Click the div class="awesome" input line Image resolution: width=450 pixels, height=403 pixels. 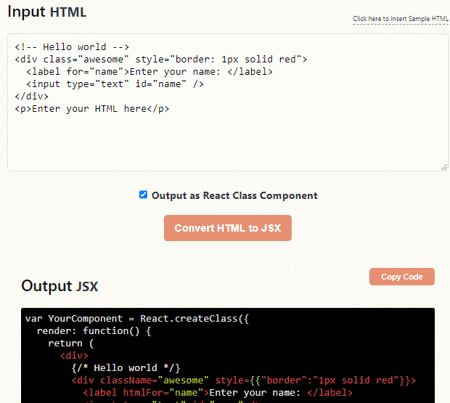(161, 59)
